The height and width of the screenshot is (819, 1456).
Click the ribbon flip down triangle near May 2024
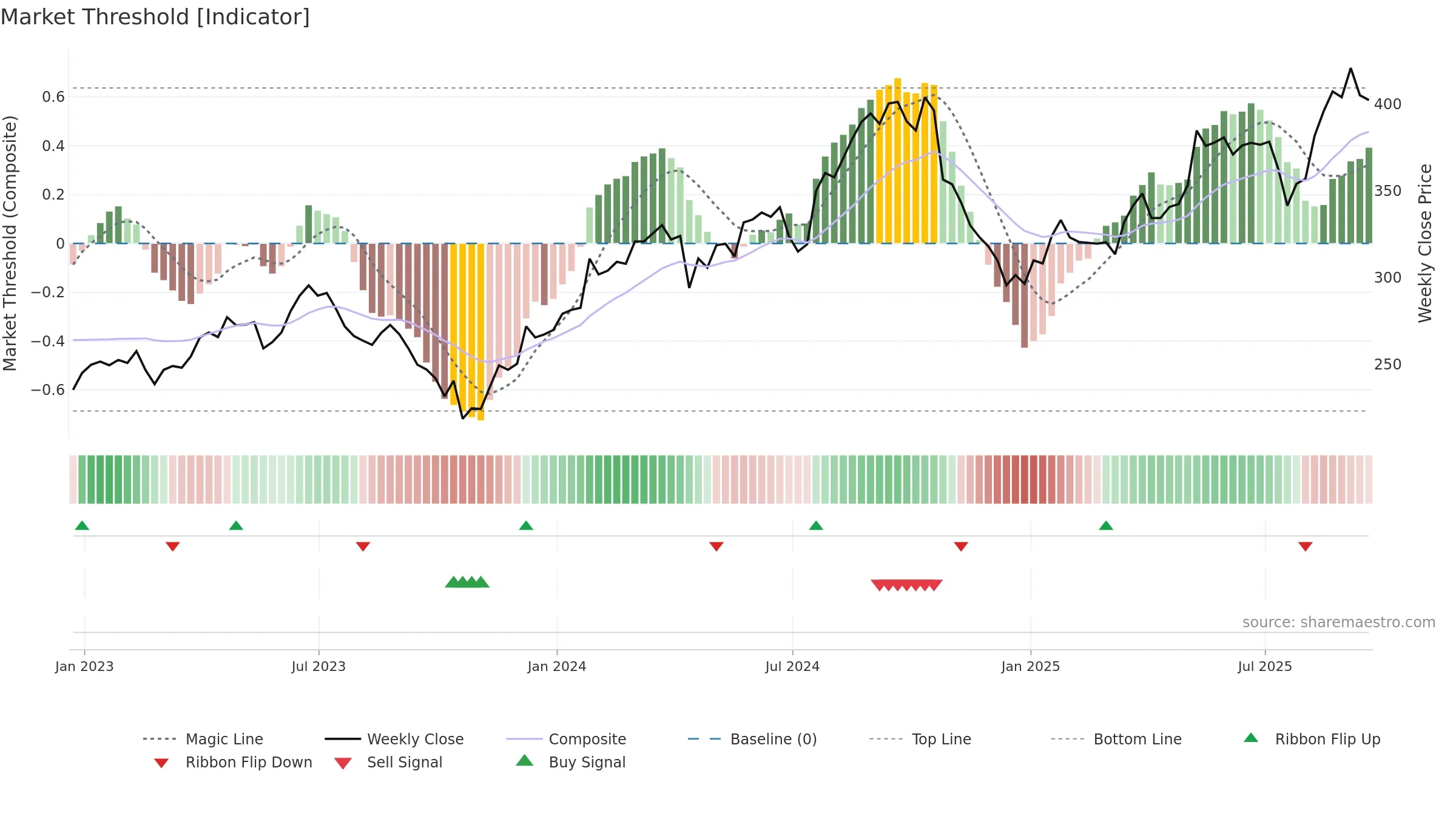tap(716, 547)
